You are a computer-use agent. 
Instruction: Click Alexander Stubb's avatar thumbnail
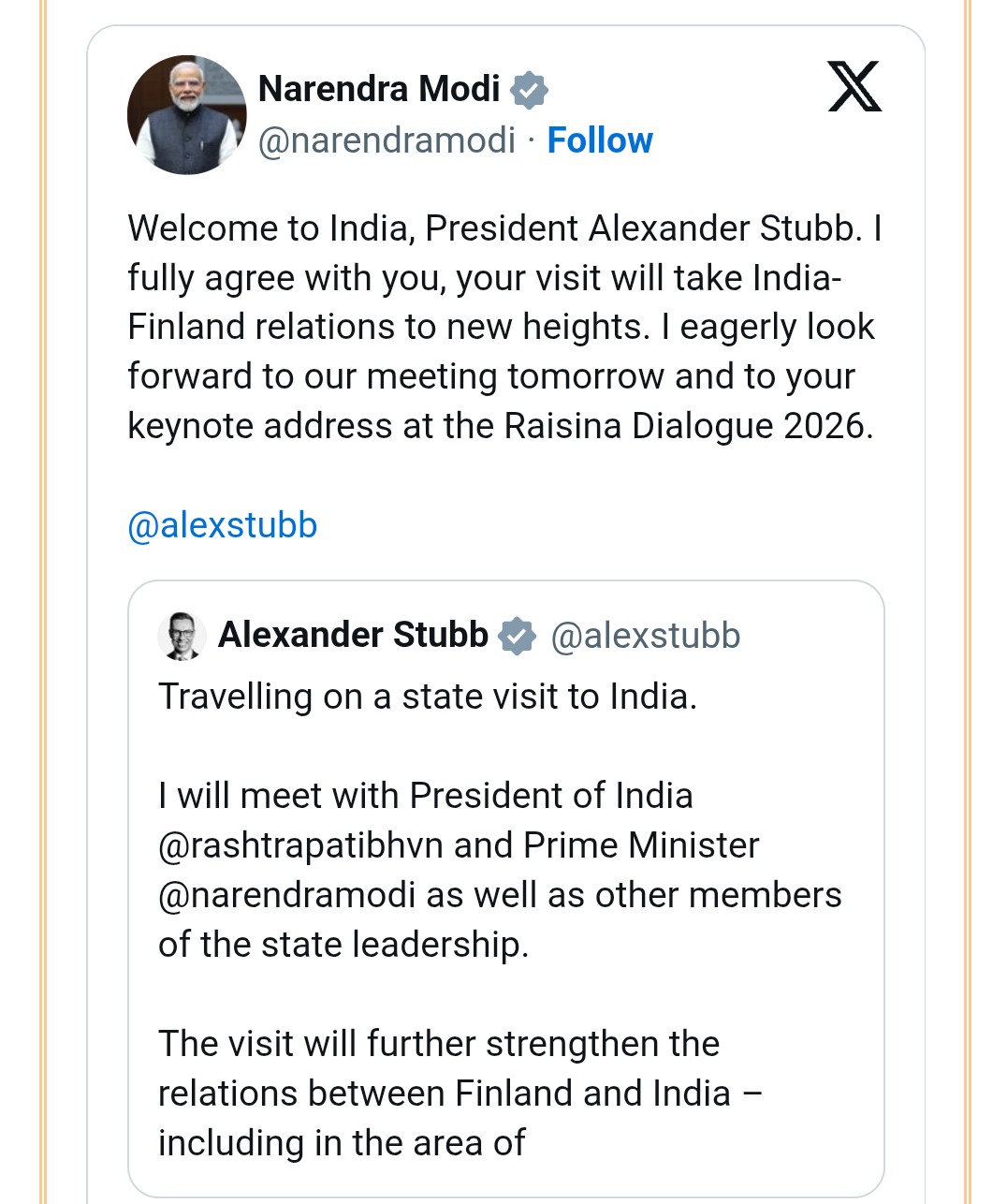(x=182, y=635)
